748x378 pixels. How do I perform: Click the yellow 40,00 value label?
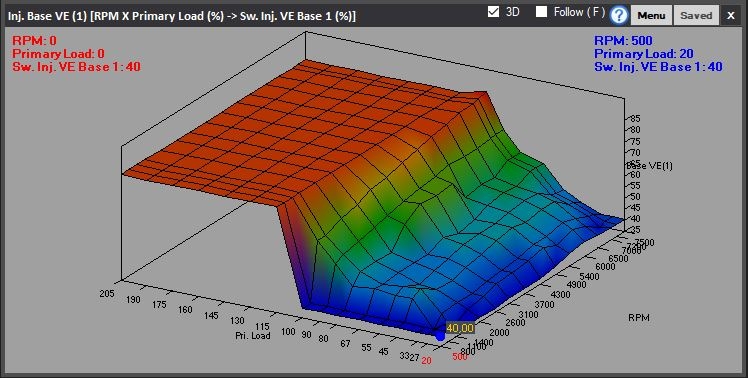[x=460, y=328]
